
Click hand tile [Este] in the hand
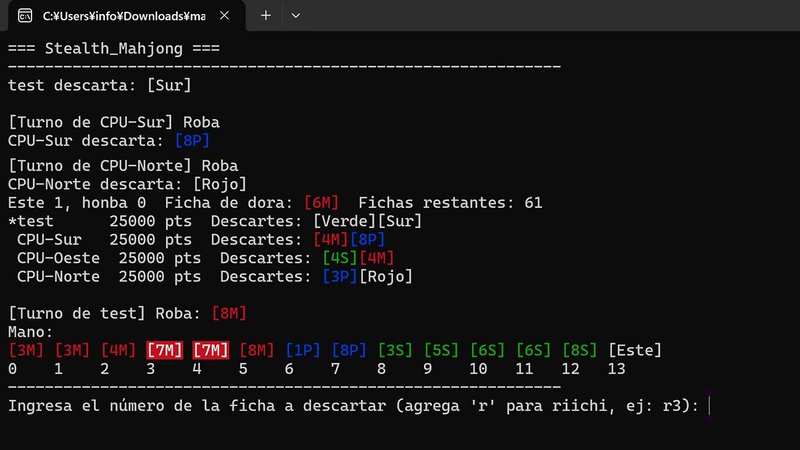pyautogui.click(x=635, y=351)
